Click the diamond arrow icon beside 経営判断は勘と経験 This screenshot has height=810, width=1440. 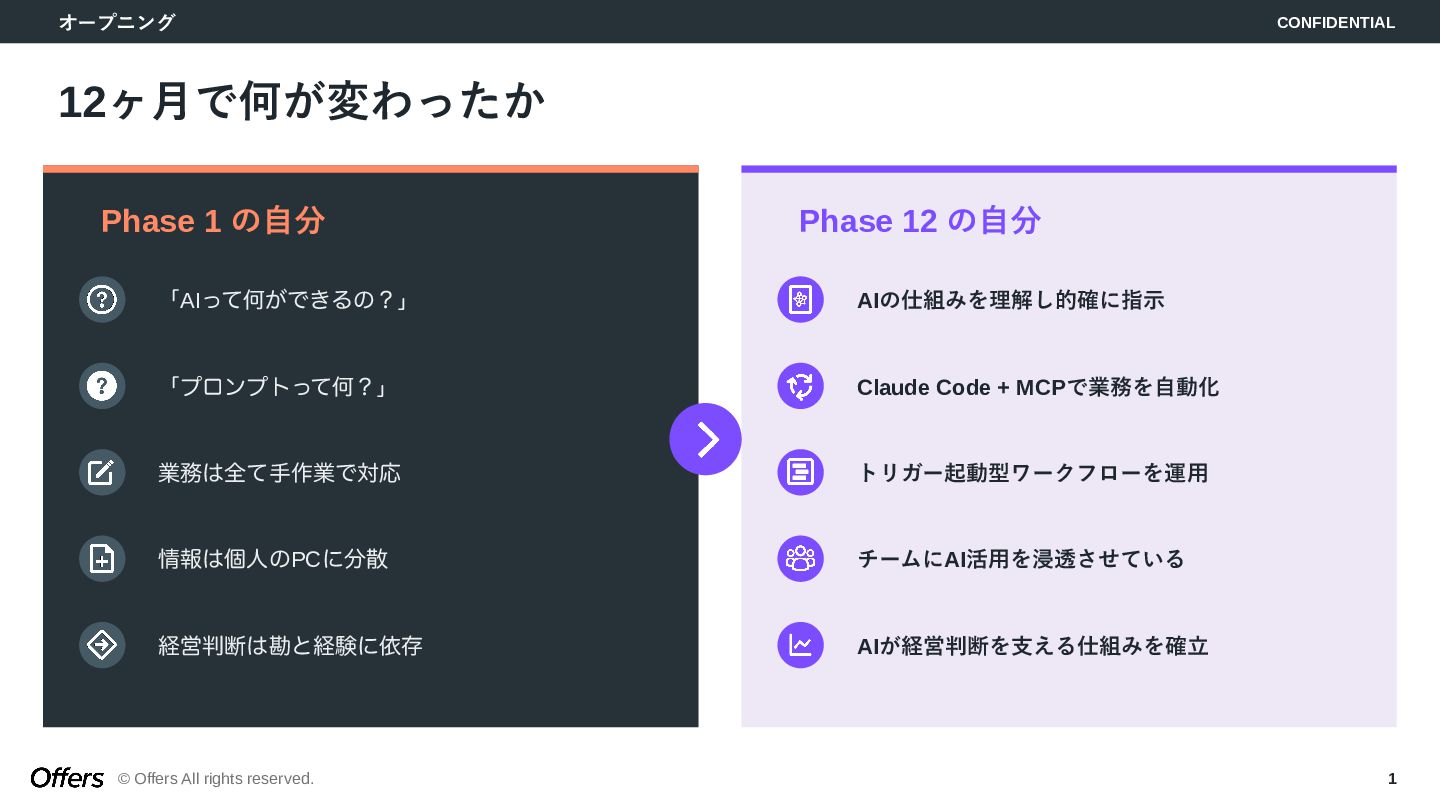tap(102, 645)
